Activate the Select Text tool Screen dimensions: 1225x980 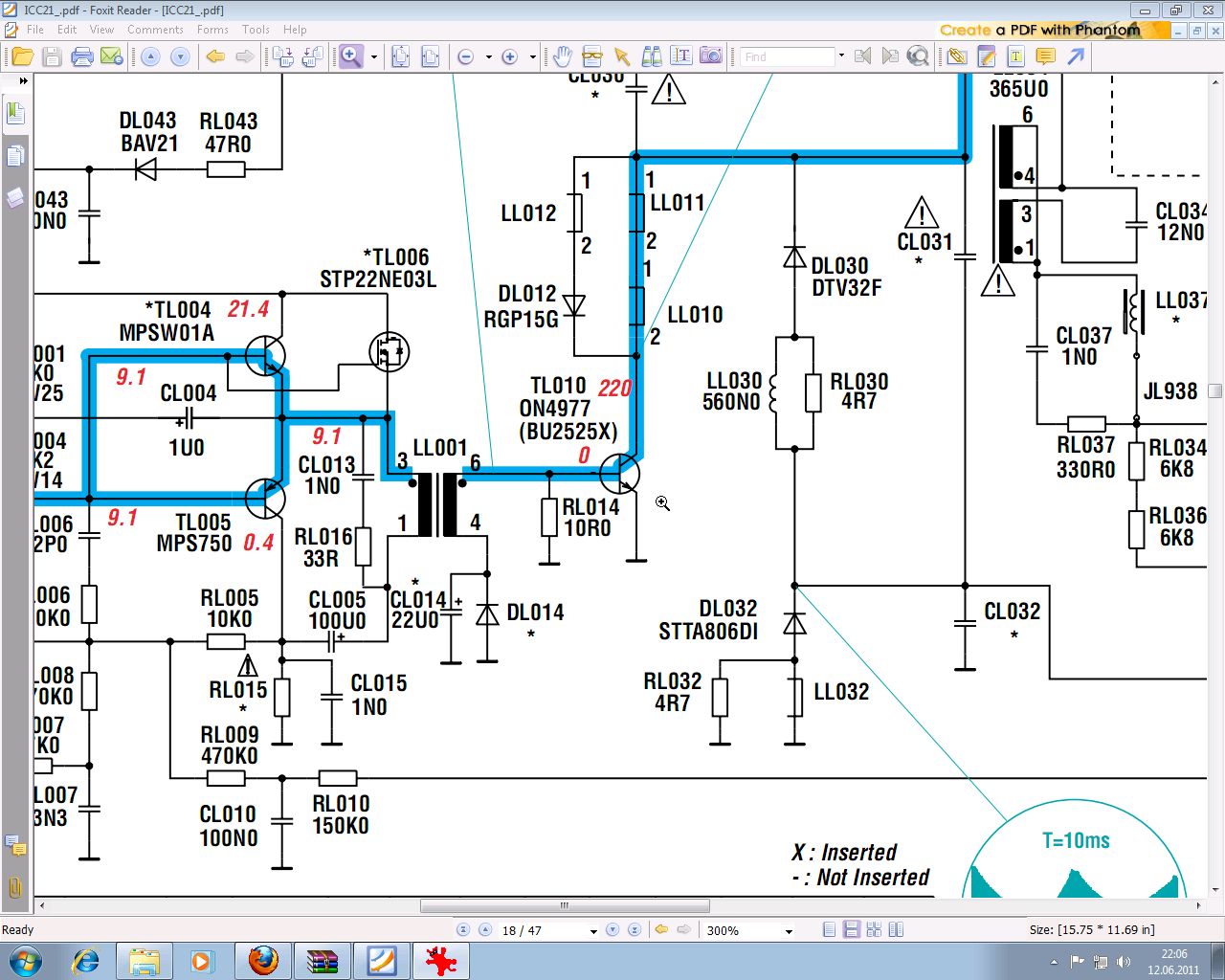[x=680, y=56]
